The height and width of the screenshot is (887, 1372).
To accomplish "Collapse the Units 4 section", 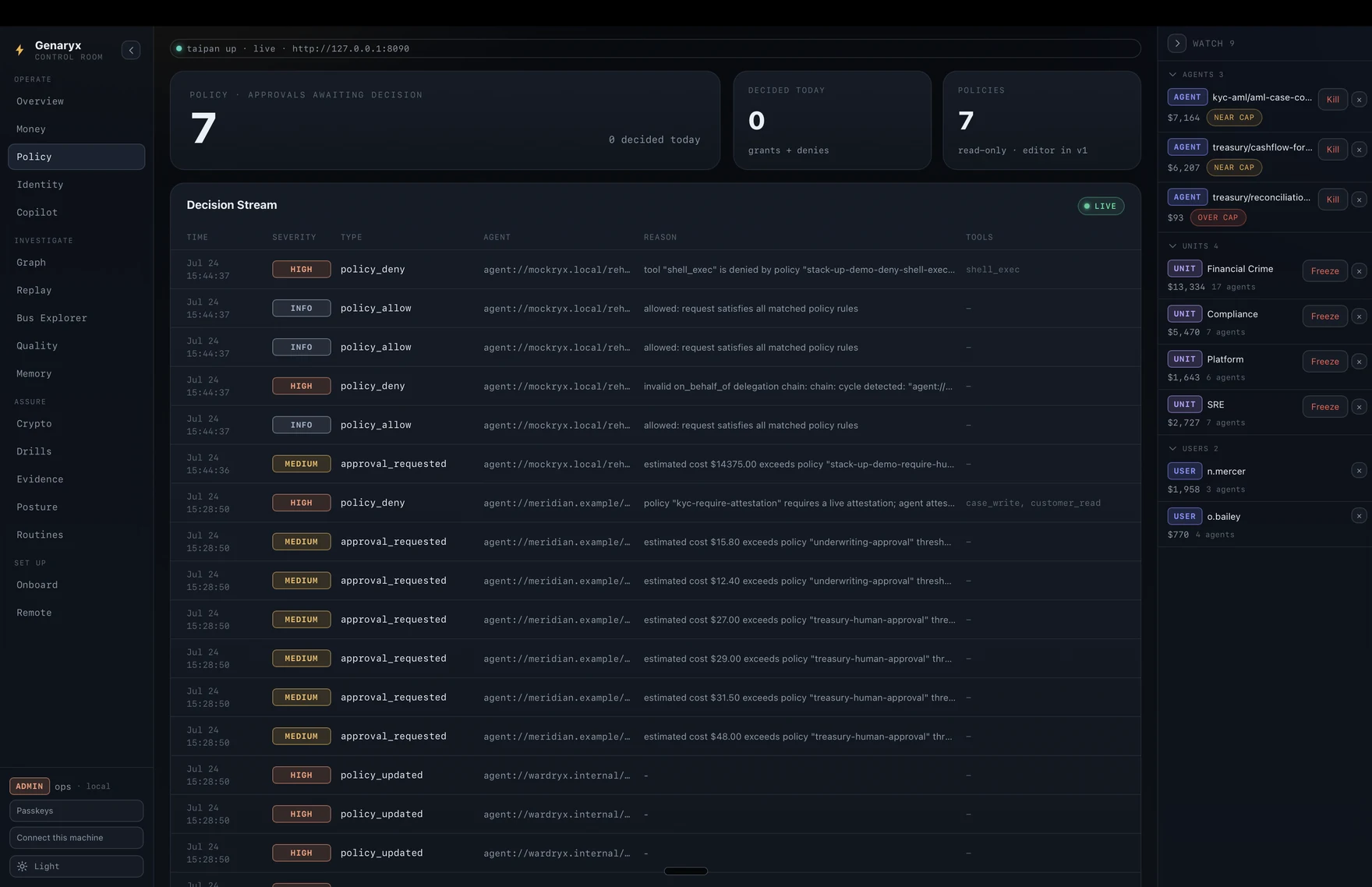I will [1193, 246].
